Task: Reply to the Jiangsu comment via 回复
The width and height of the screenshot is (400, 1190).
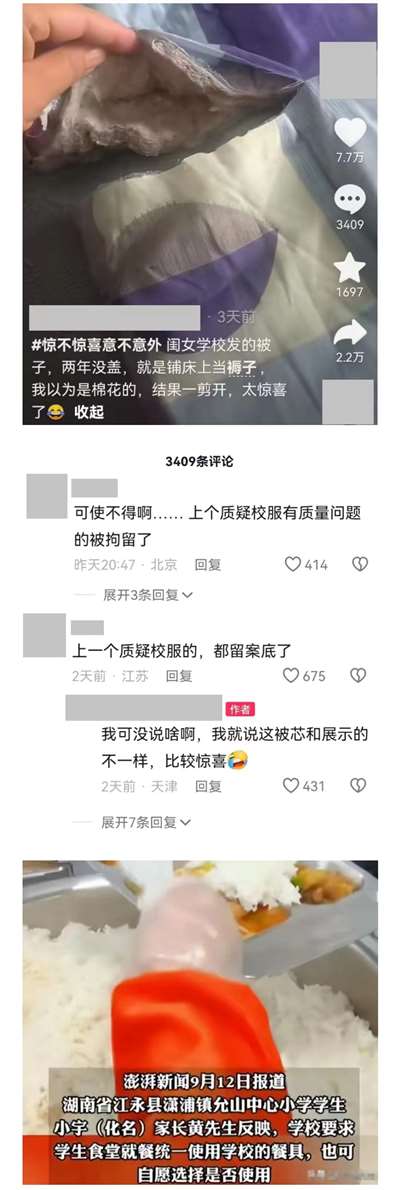Action: 179,675
